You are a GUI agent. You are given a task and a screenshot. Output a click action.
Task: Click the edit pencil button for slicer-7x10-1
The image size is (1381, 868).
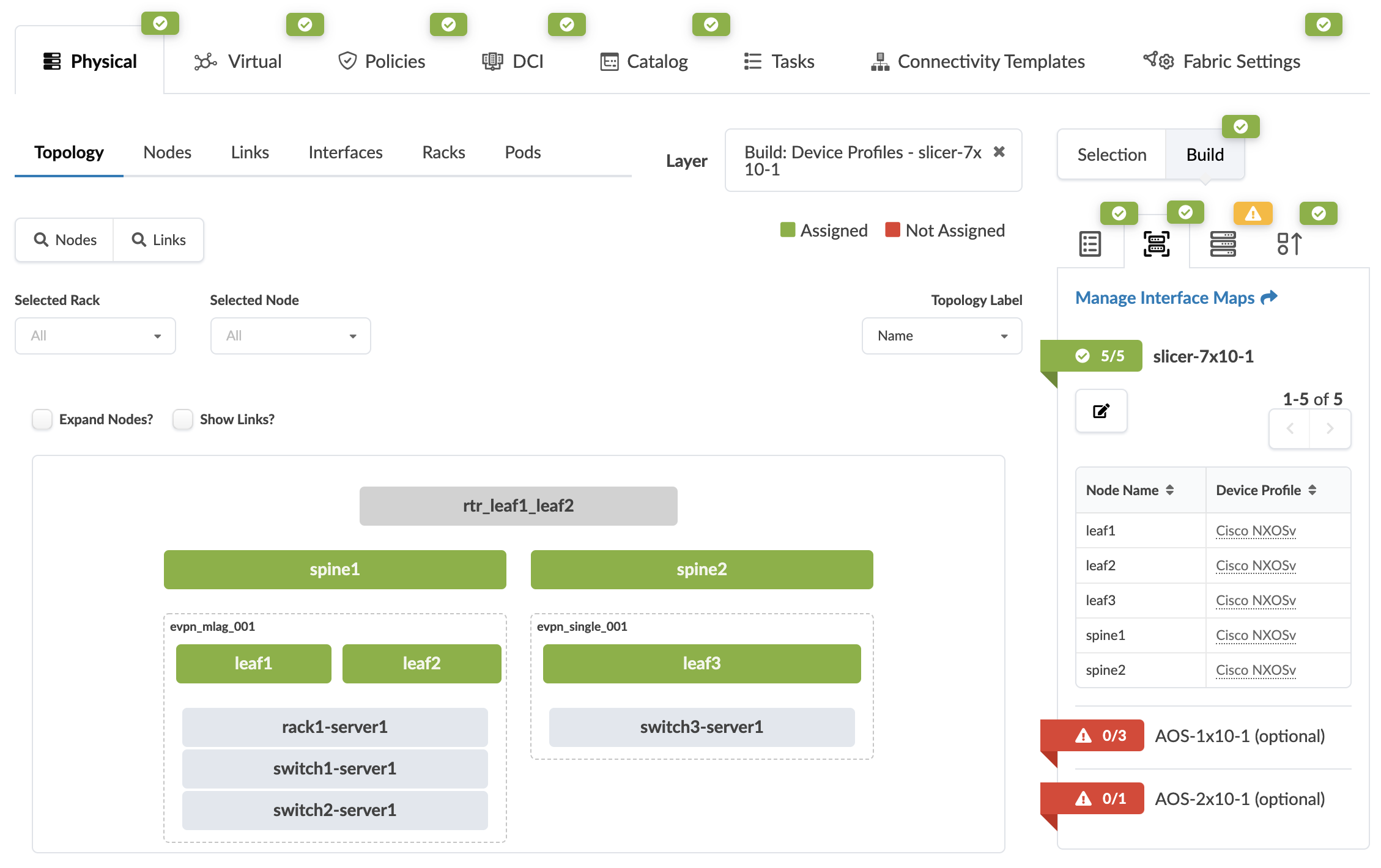pos(1101,411)
